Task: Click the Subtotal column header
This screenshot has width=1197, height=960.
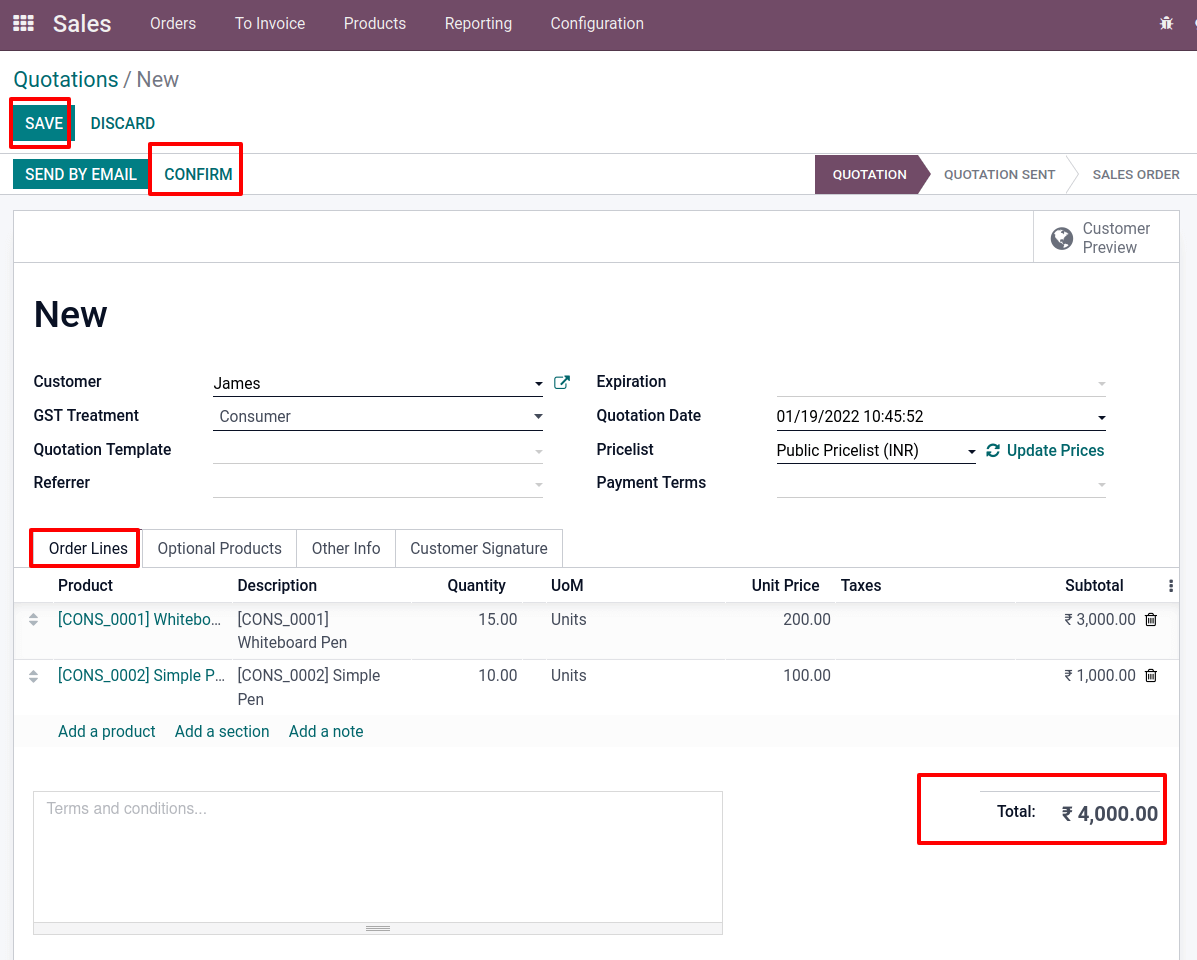Action: coord(1094,585)
